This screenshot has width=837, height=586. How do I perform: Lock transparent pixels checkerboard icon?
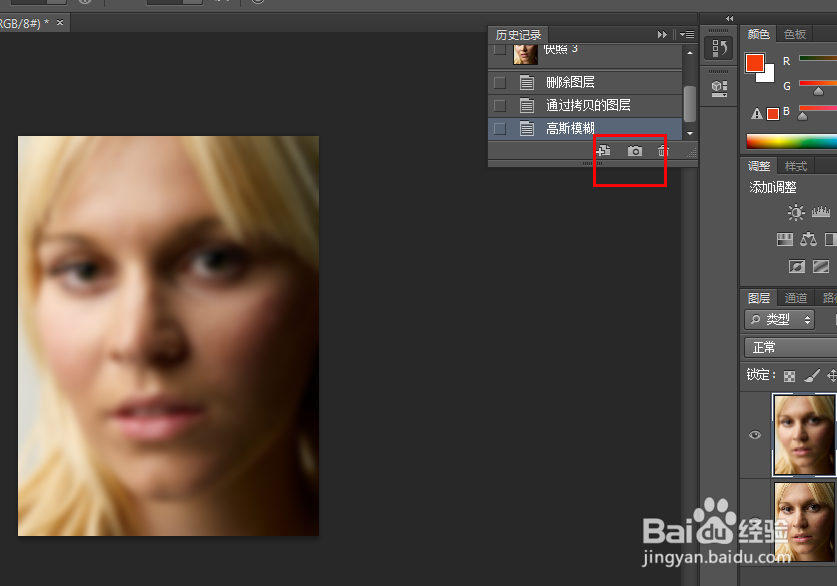pyautogui.click(x=789, y=376)
